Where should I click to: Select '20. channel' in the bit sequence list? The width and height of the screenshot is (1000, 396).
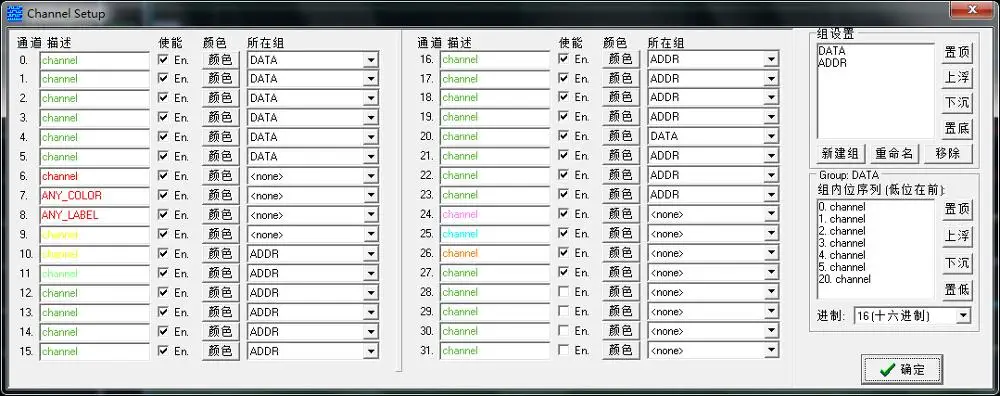tap(844, 279)
